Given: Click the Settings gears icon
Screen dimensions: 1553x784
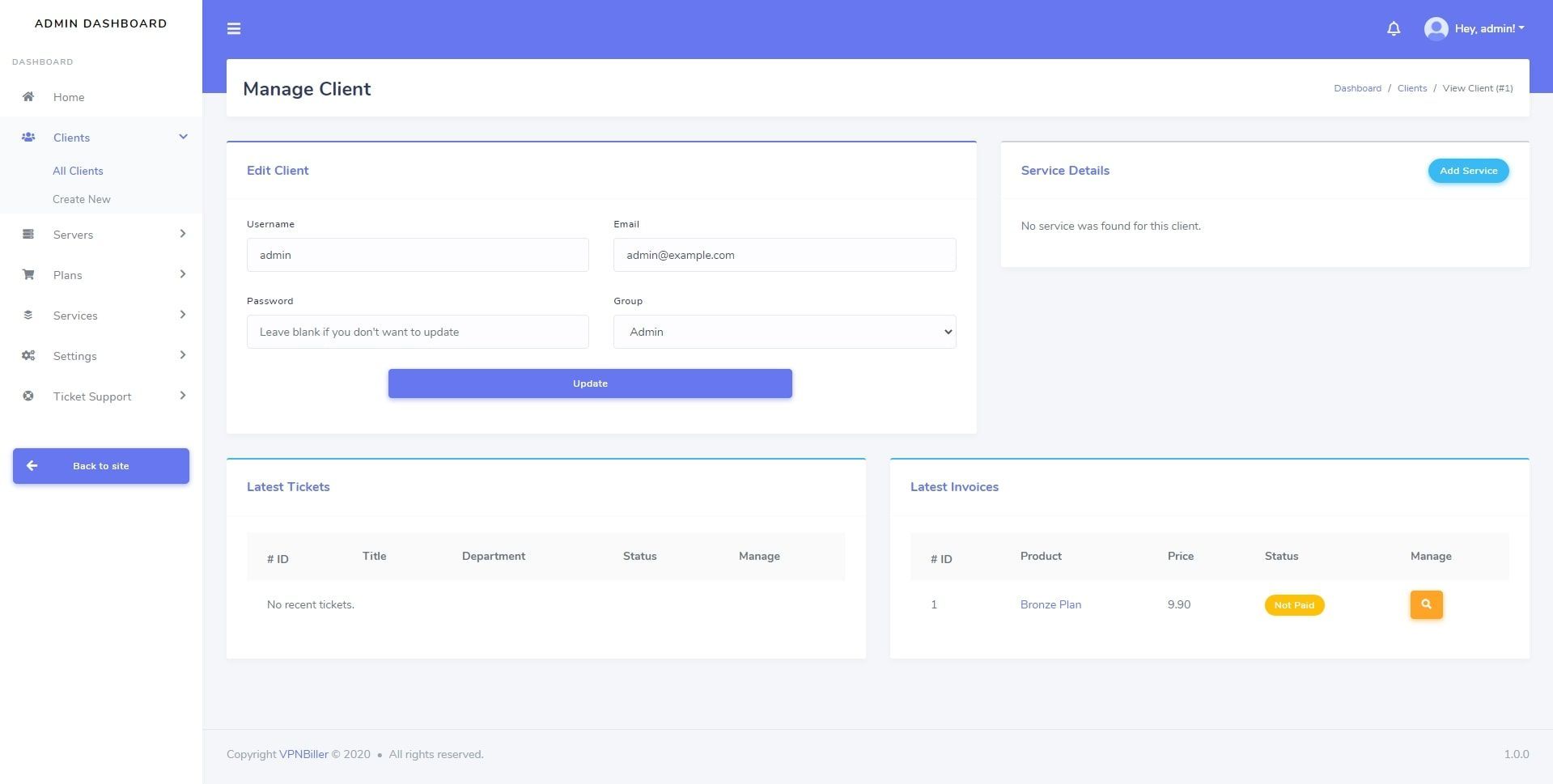Looking at the screenshot, I should click(28, 356).
